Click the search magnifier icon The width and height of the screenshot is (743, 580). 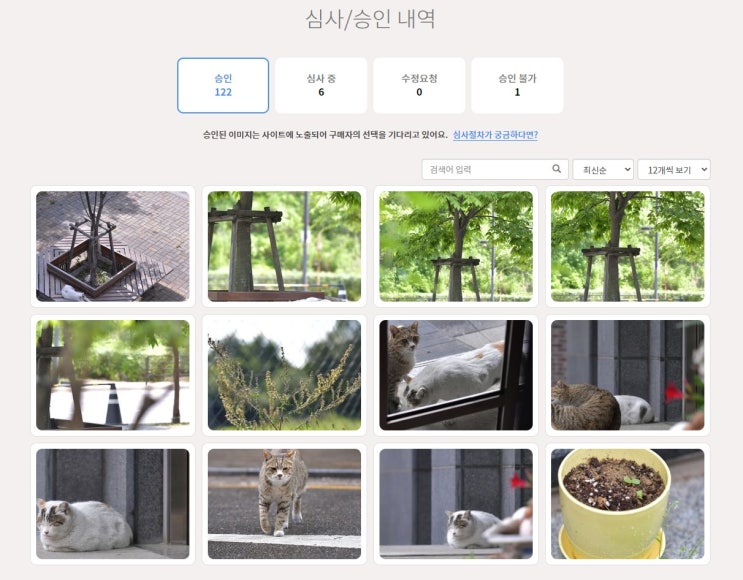[556, 169]
